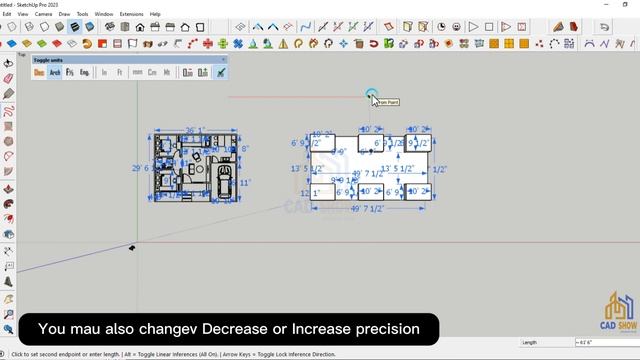Click the blue spline curve icon
The height and width of the screenshot is (360, 640).
[305, 27]
